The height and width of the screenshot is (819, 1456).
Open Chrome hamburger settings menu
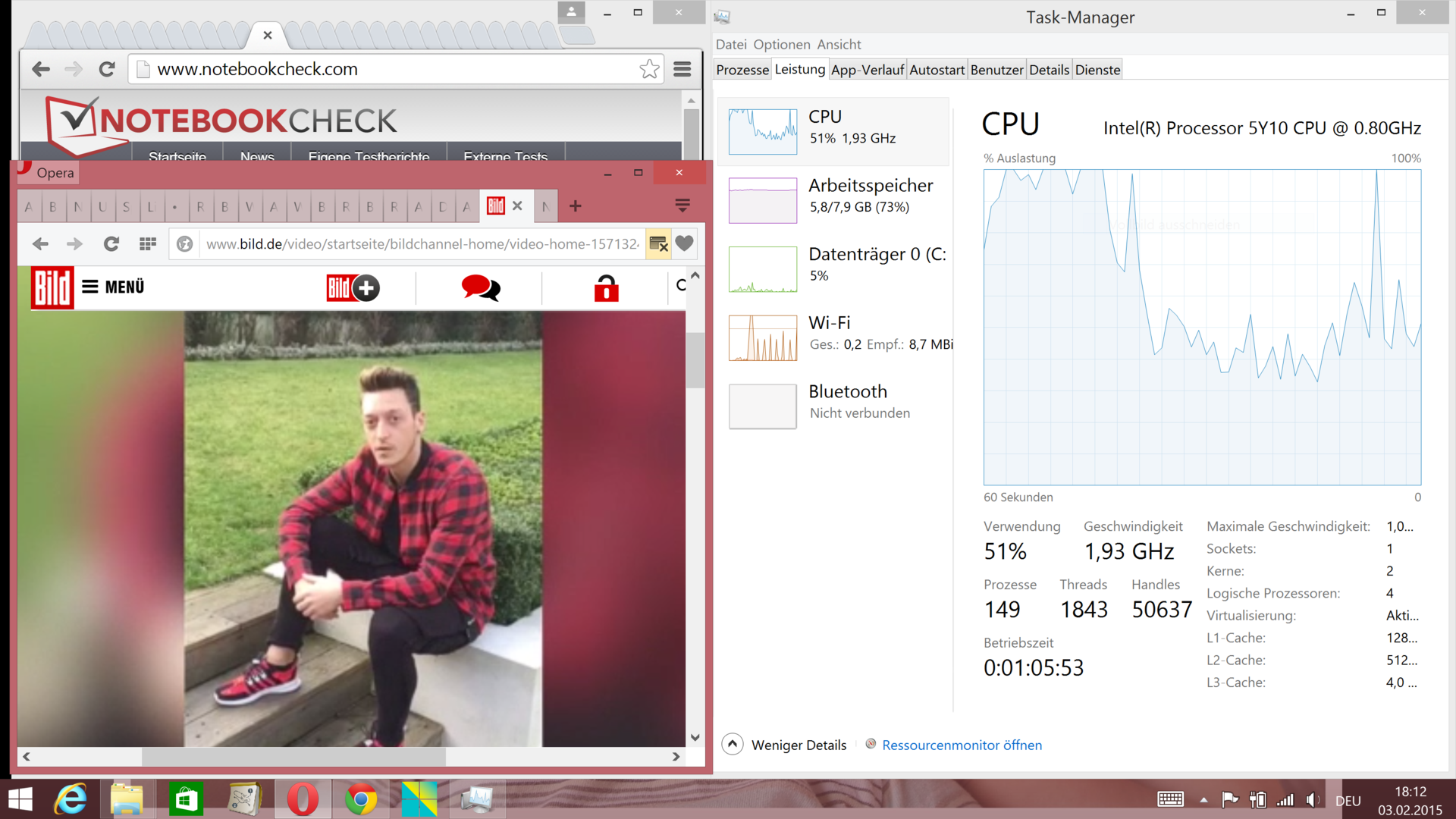(682, 69)
